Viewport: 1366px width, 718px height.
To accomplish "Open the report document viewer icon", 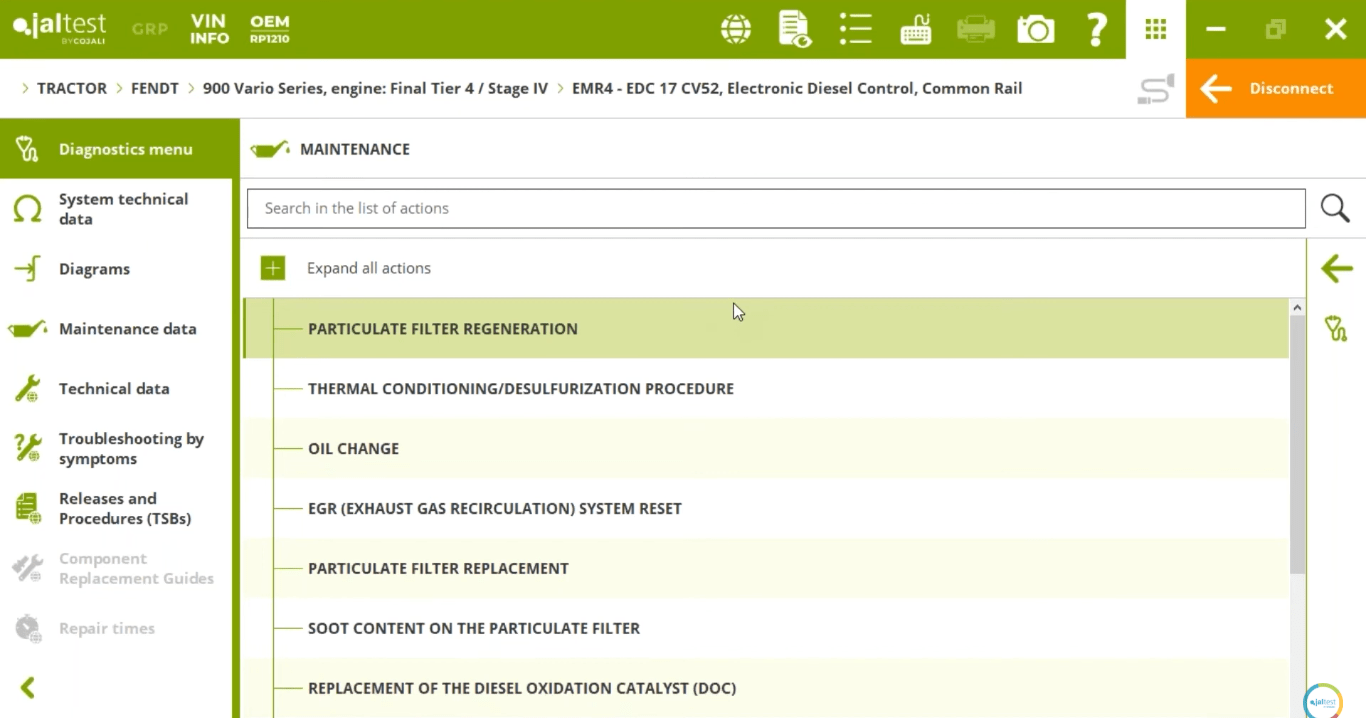I will [x=795, y=29].
